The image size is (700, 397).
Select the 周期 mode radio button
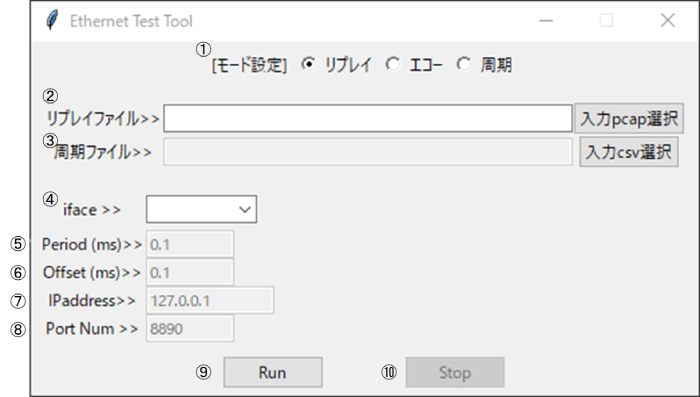[464, 64]
